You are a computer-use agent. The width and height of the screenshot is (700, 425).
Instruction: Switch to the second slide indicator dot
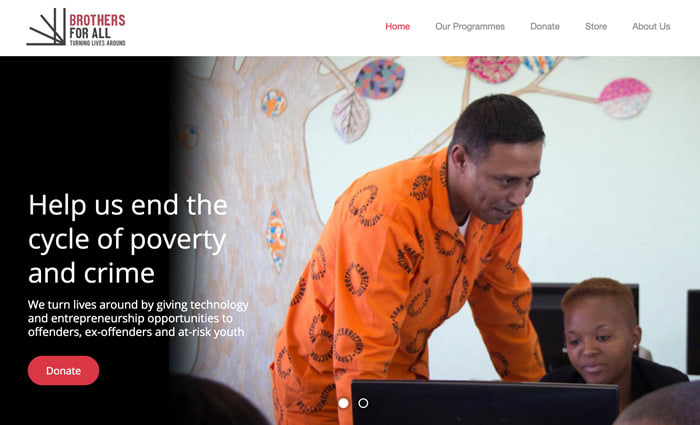(363, 403)
